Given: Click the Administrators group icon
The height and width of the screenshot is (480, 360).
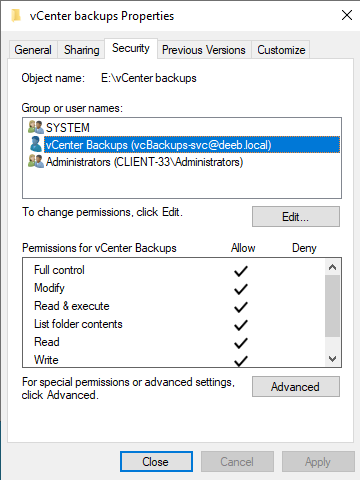Looking at the screenshot, I should click(36, 161).
